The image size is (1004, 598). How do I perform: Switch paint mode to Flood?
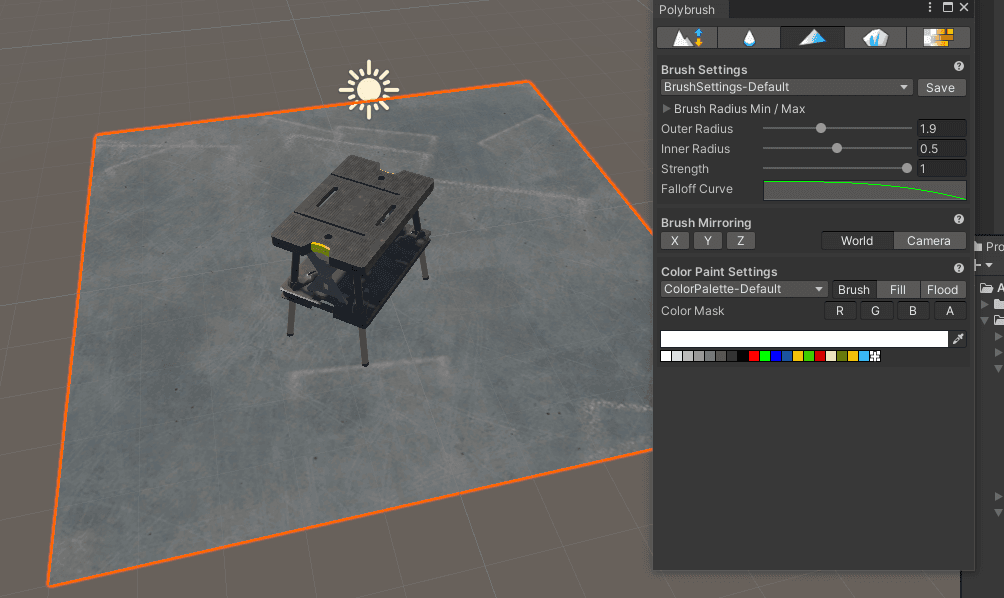coord(943,289)
